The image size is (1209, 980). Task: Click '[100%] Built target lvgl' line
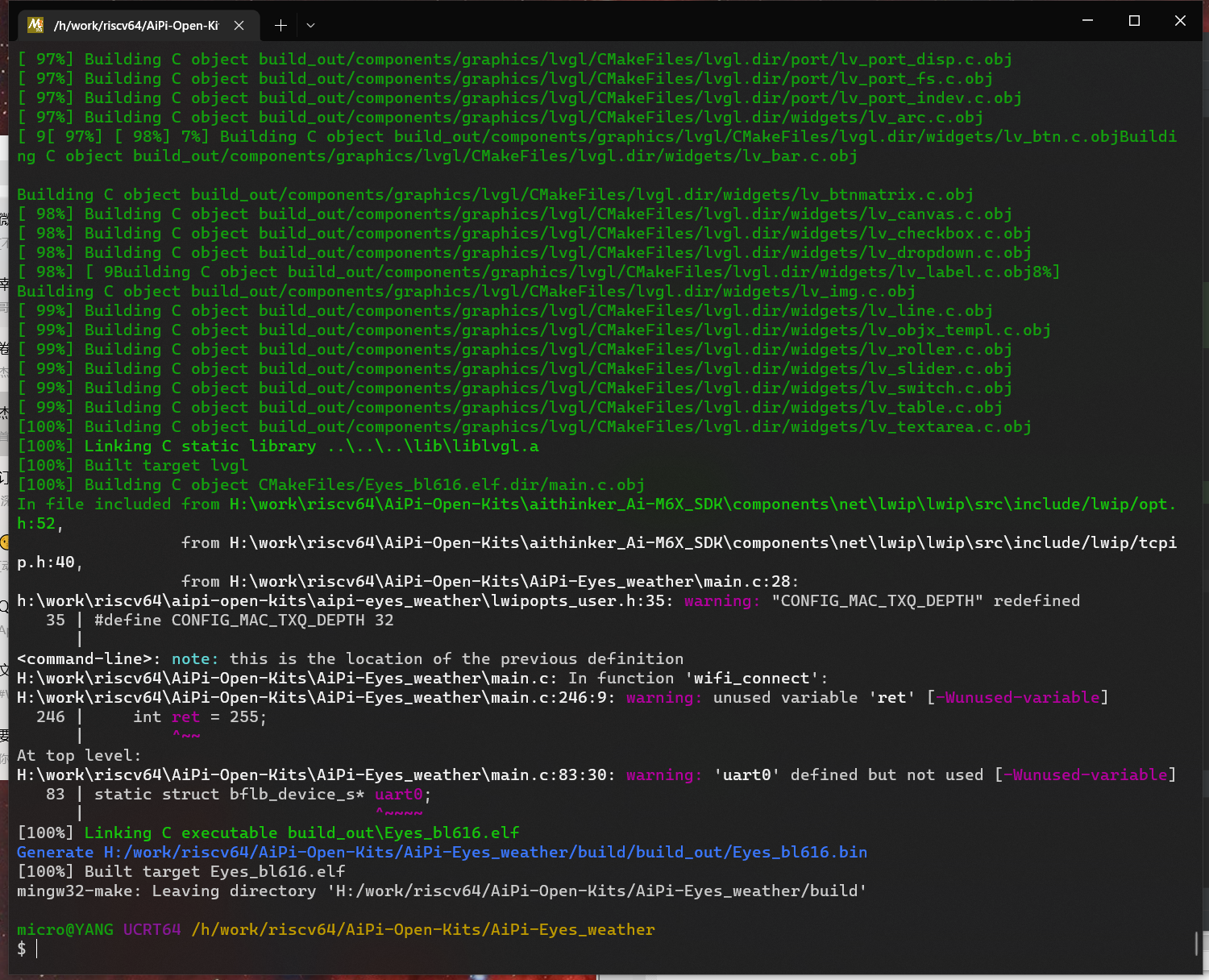133,465
